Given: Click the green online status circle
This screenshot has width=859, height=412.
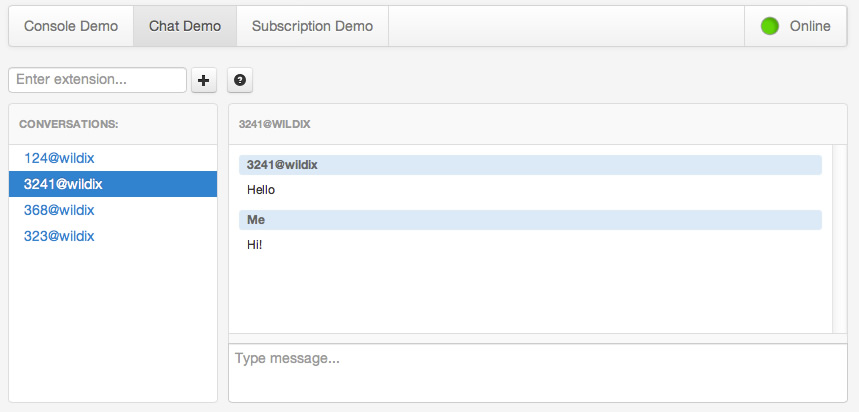Looking at the screenshot, I should (769, 26).
